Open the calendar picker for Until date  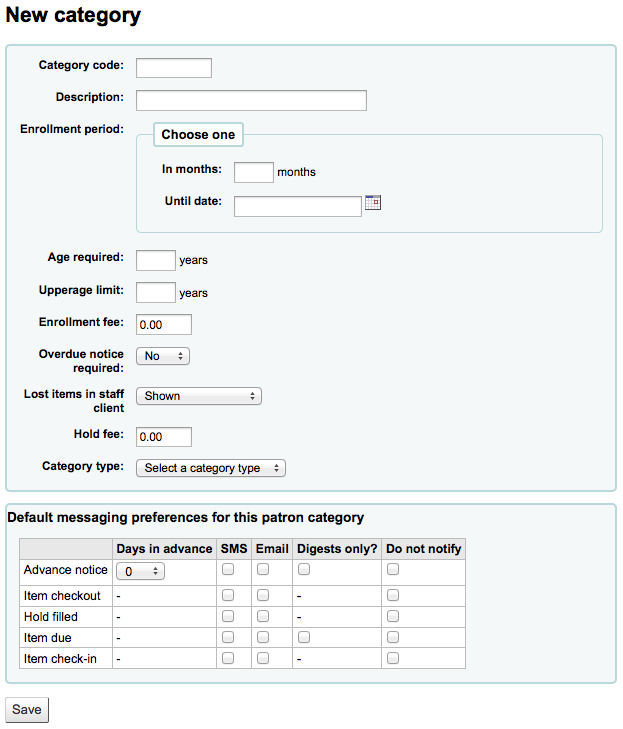tap(373, 203)
